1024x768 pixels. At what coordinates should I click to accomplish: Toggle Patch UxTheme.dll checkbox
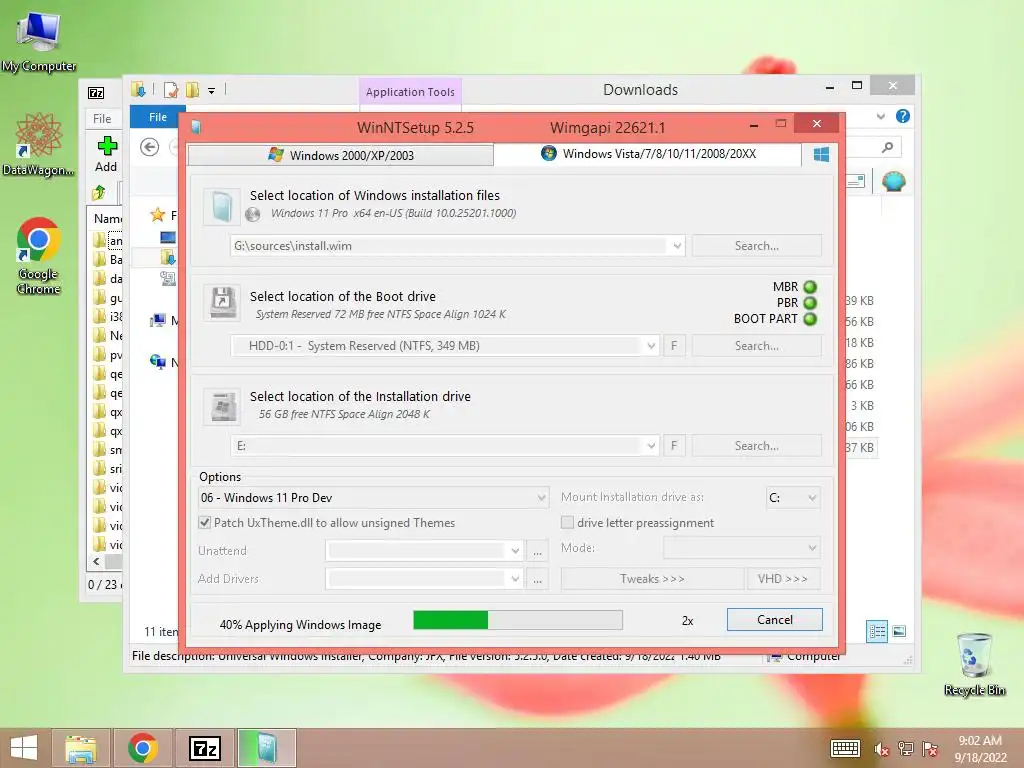tap(205, 522)
